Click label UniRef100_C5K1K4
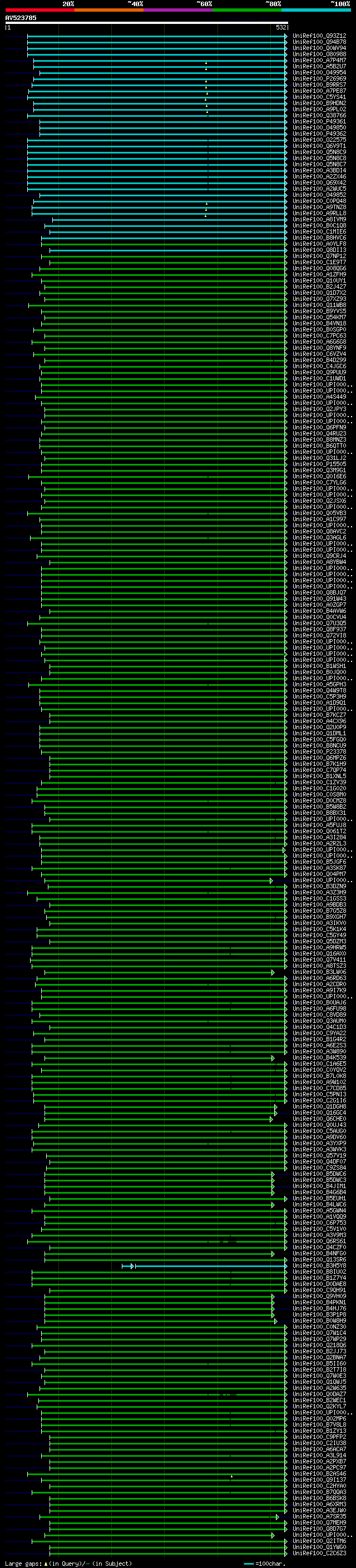This screenshot has width=356, height=1568. click(319, 929)
